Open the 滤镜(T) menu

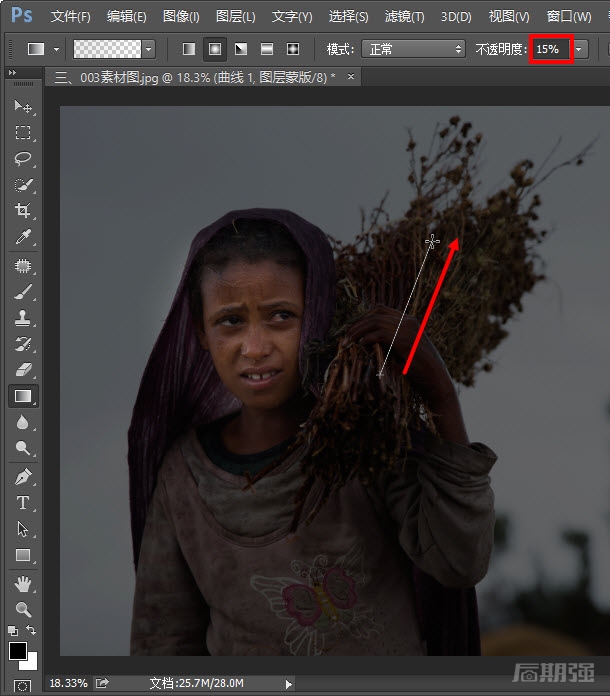[404, 16]
